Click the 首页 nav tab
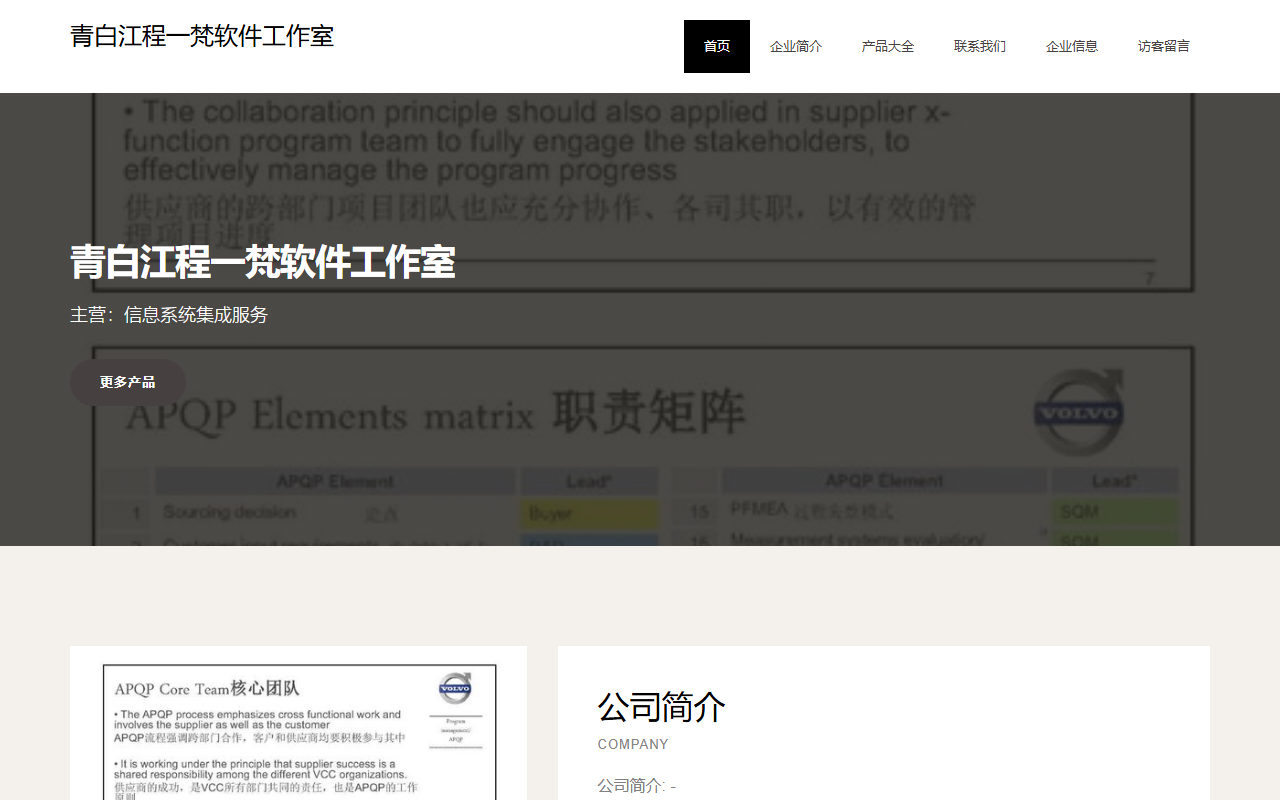1280x800 pixels. pos(717,46)
